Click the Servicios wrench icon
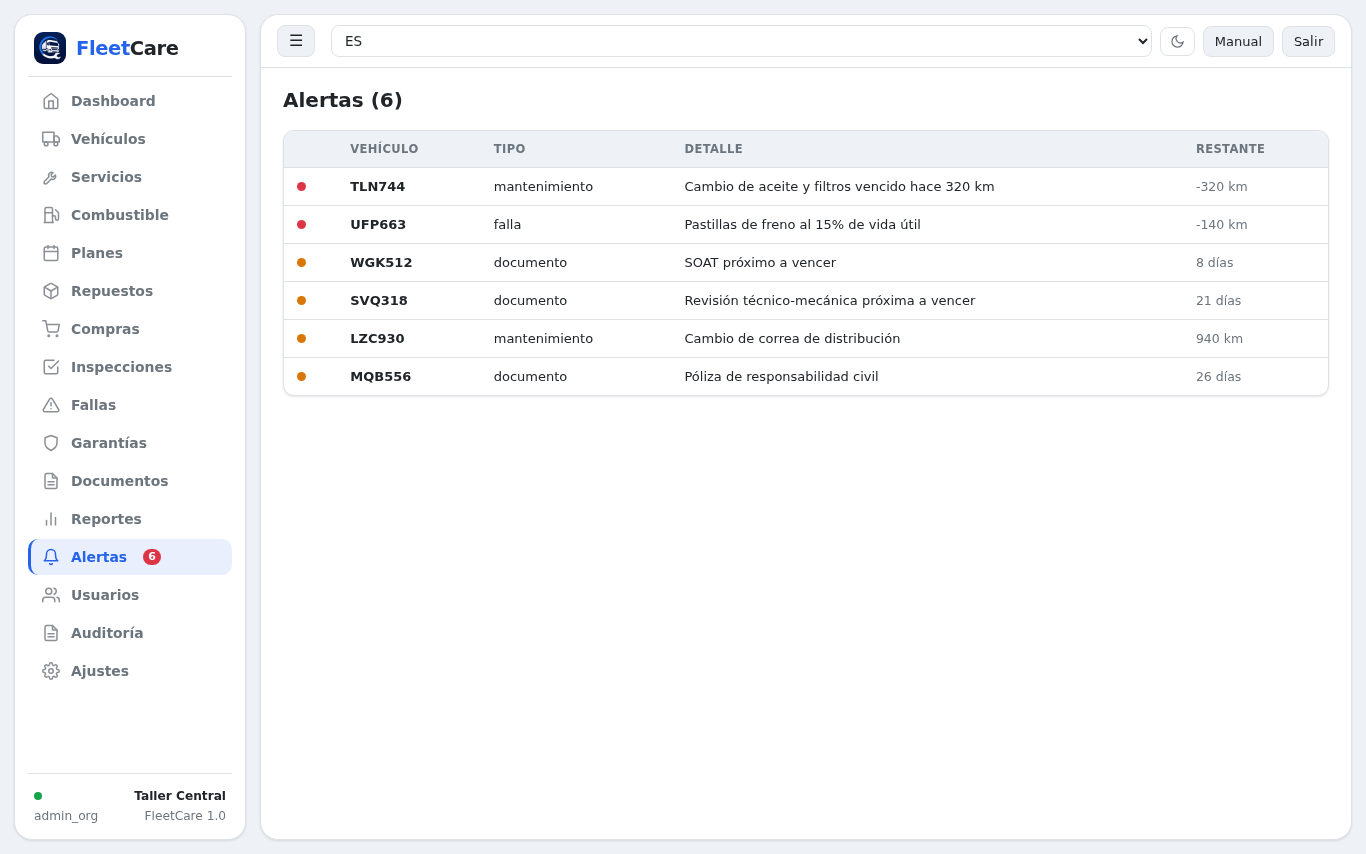 pos(51,177)
